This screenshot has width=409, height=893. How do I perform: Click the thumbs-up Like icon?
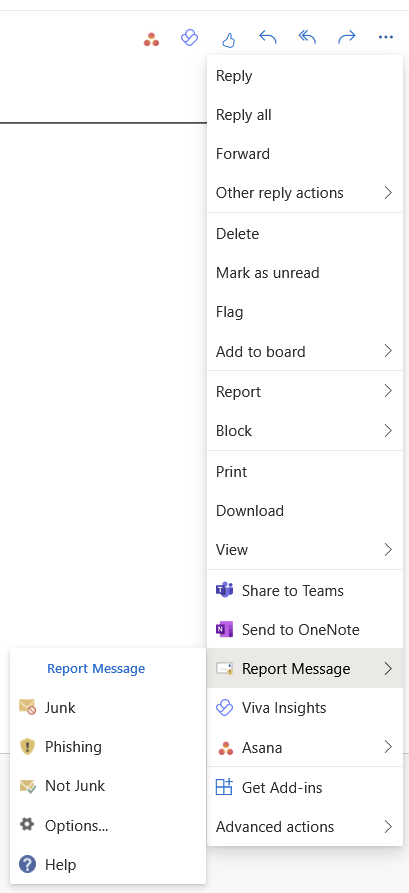click(x=228, y=39)
